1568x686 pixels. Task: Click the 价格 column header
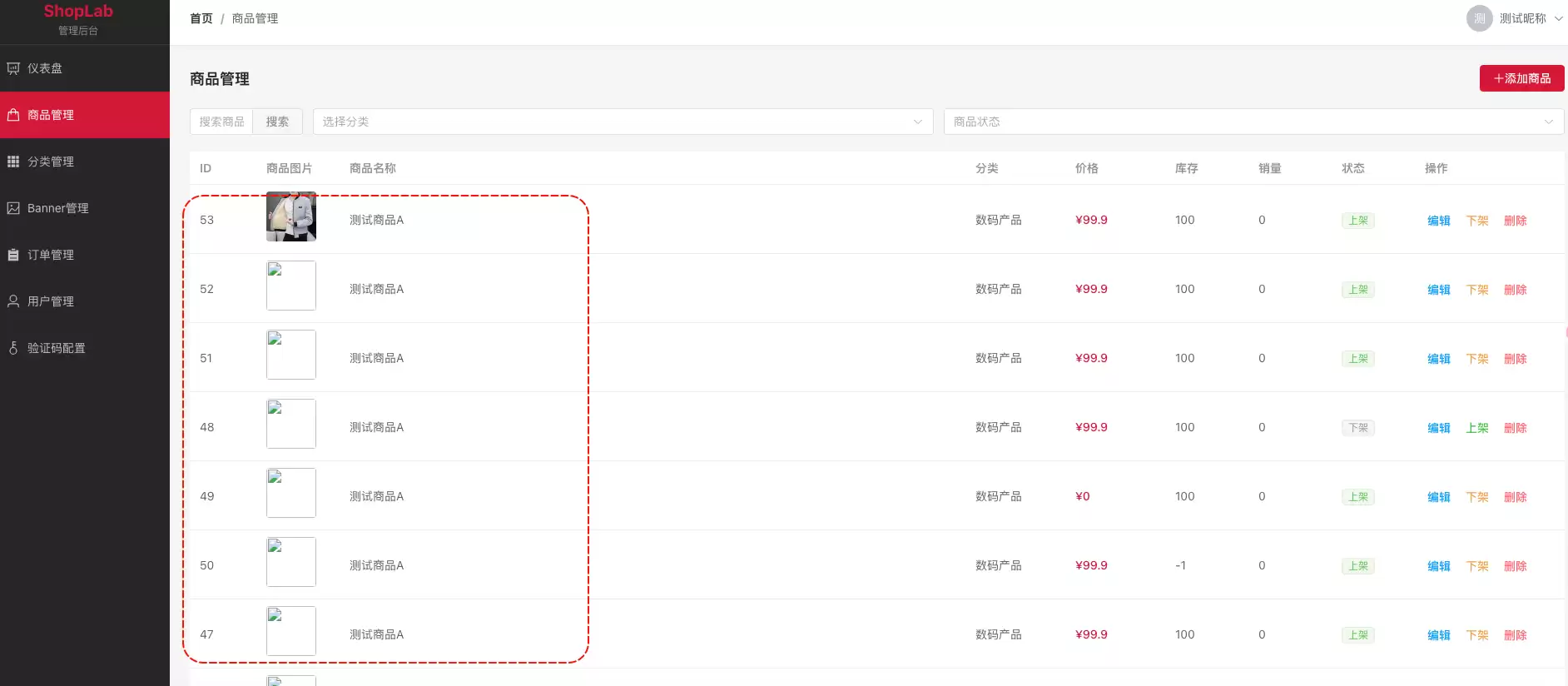1087,168
